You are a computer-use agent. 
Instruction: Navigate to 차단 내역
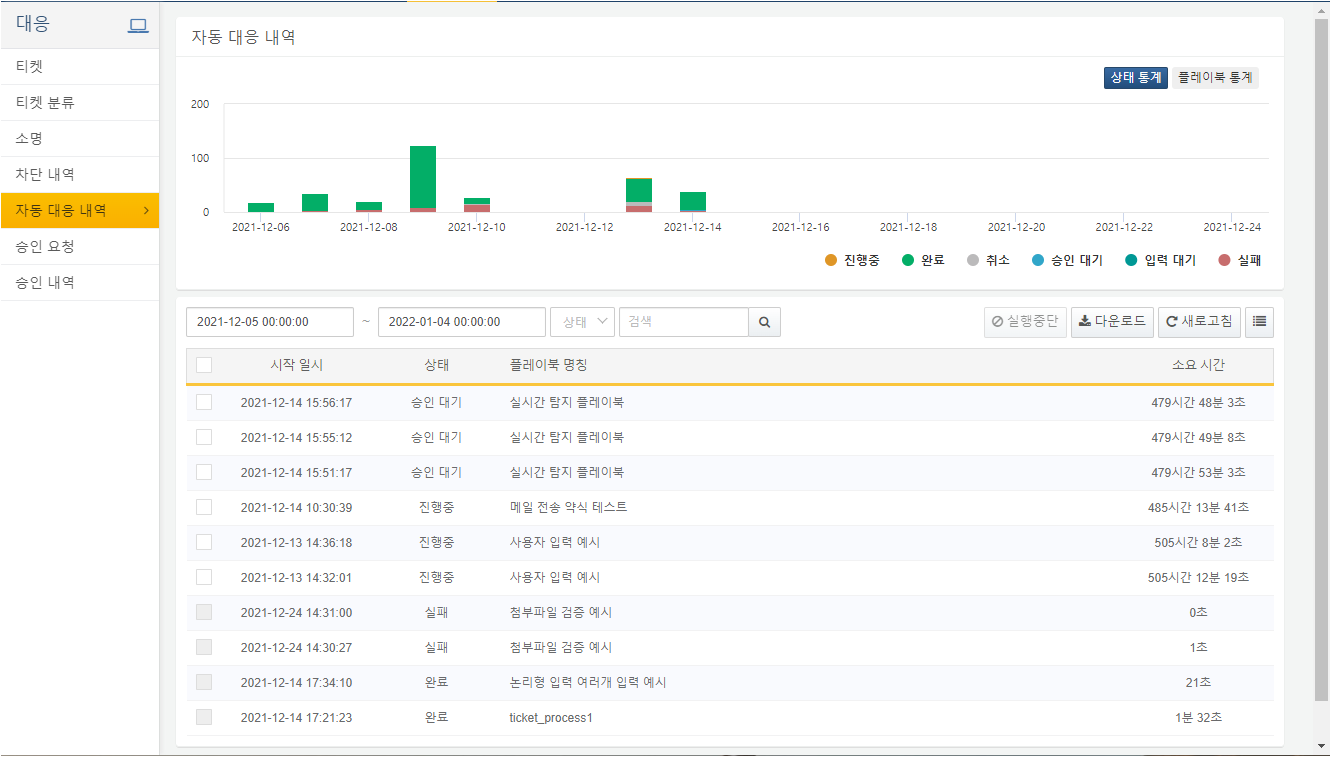80,175
